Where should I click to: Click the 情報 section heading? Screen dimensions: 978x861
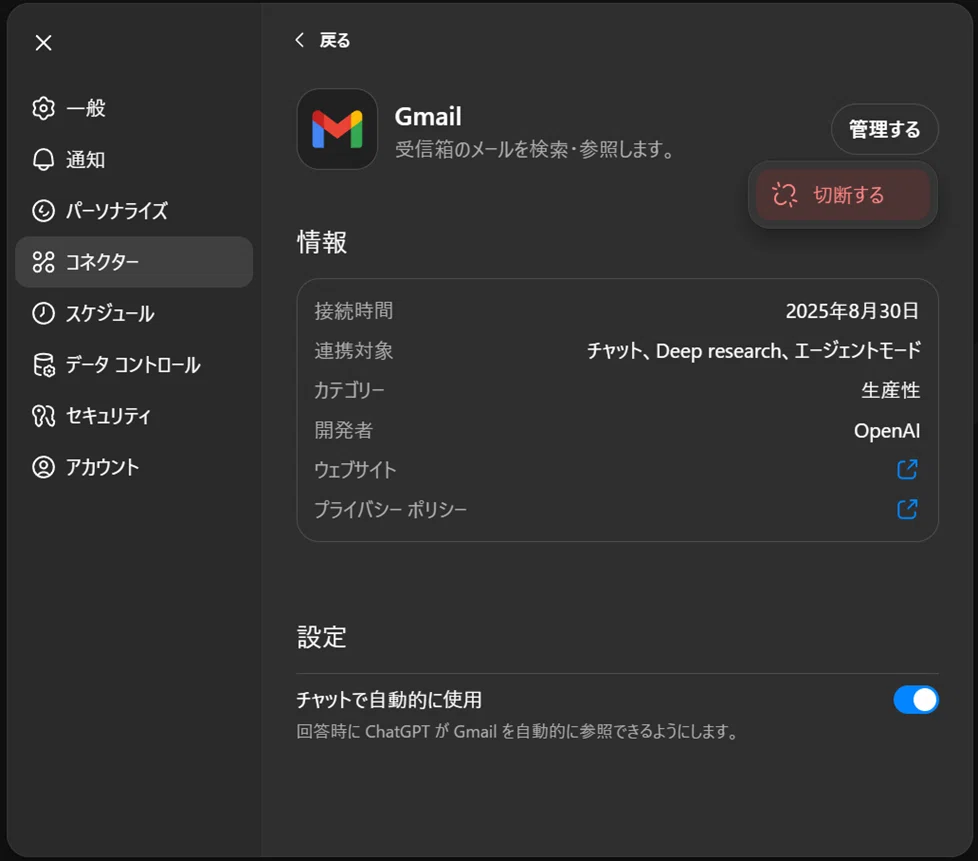[x=322, y=243]
